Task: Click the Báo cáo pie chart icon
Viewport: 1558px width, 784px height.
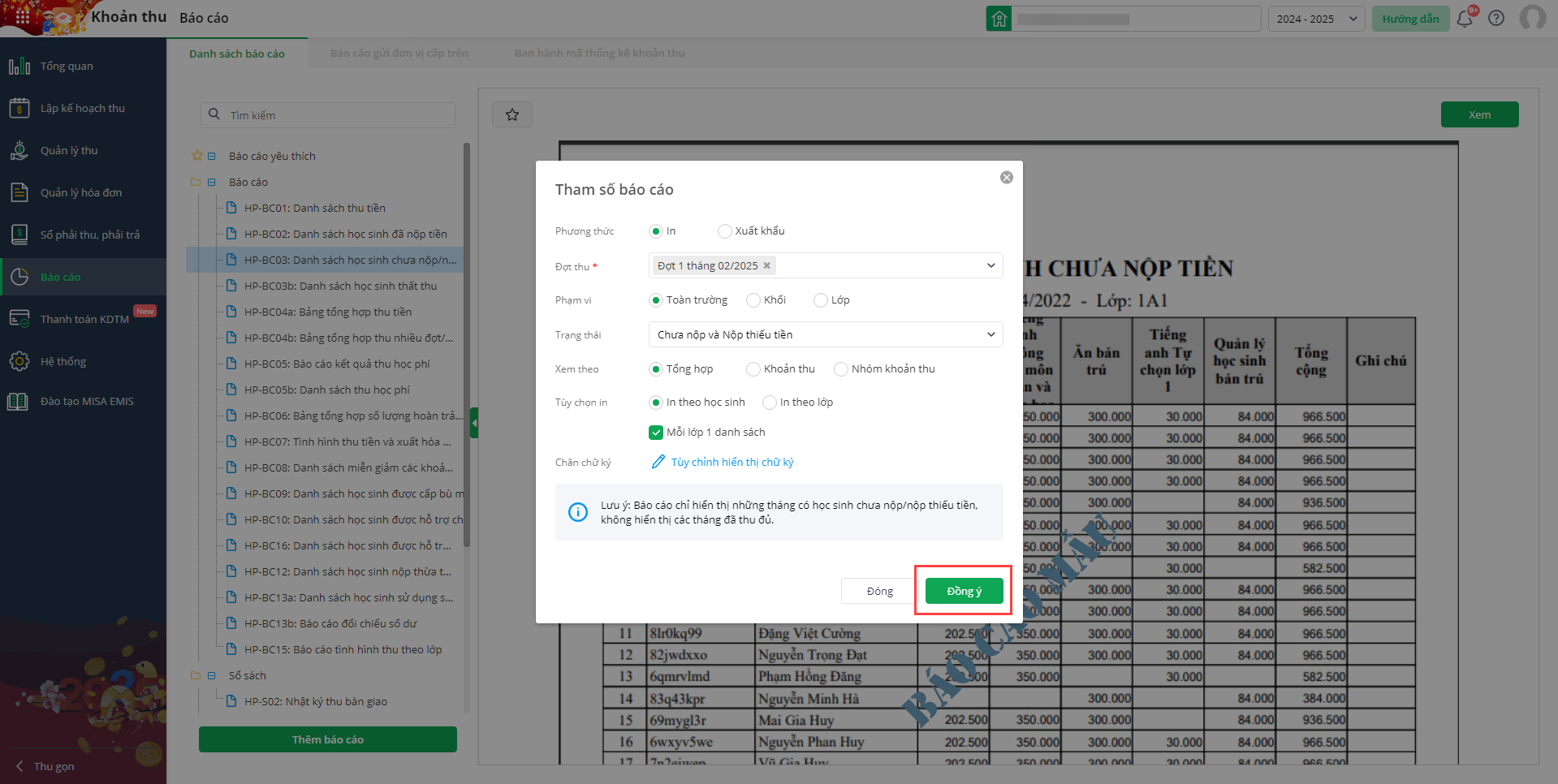Action: 19,277
